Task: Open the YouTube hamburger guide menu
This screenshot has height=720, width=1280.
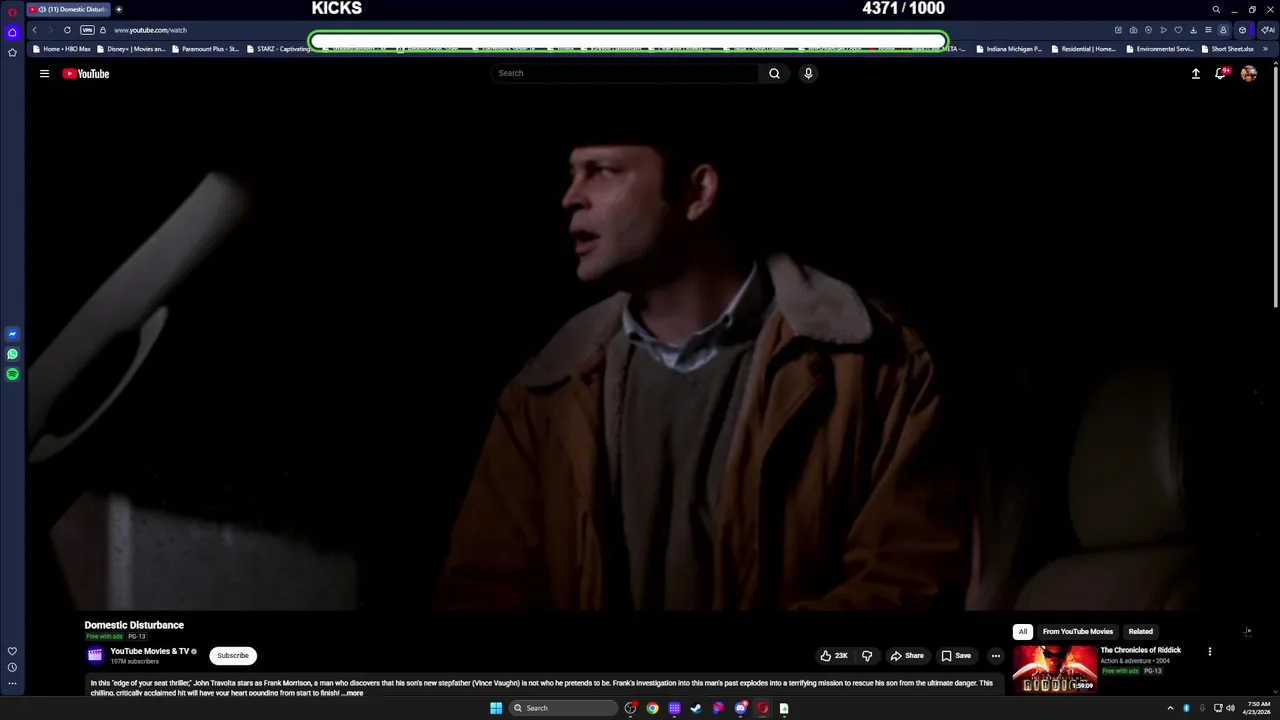Action: 44,73
